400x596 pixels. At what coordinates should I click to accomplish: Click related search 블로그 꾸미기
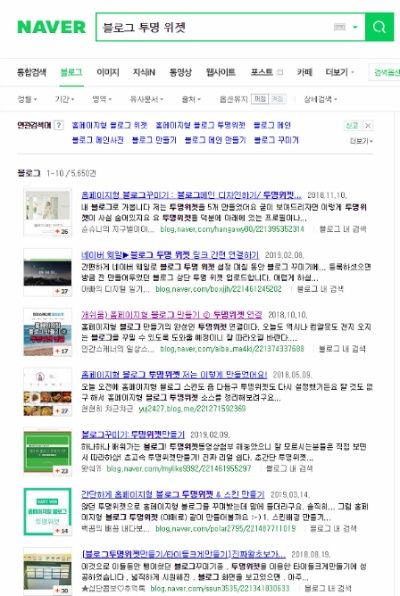coord(276,140)
